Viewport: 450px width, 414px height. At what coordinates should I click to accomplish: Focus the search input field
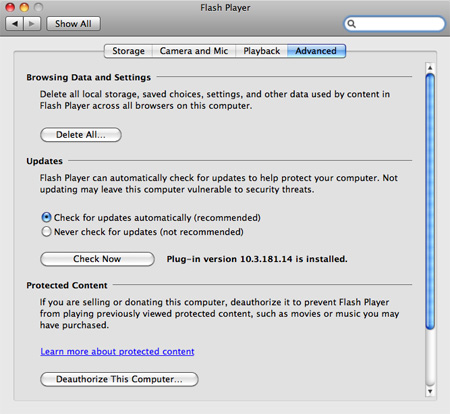click(x=395, y=24)
